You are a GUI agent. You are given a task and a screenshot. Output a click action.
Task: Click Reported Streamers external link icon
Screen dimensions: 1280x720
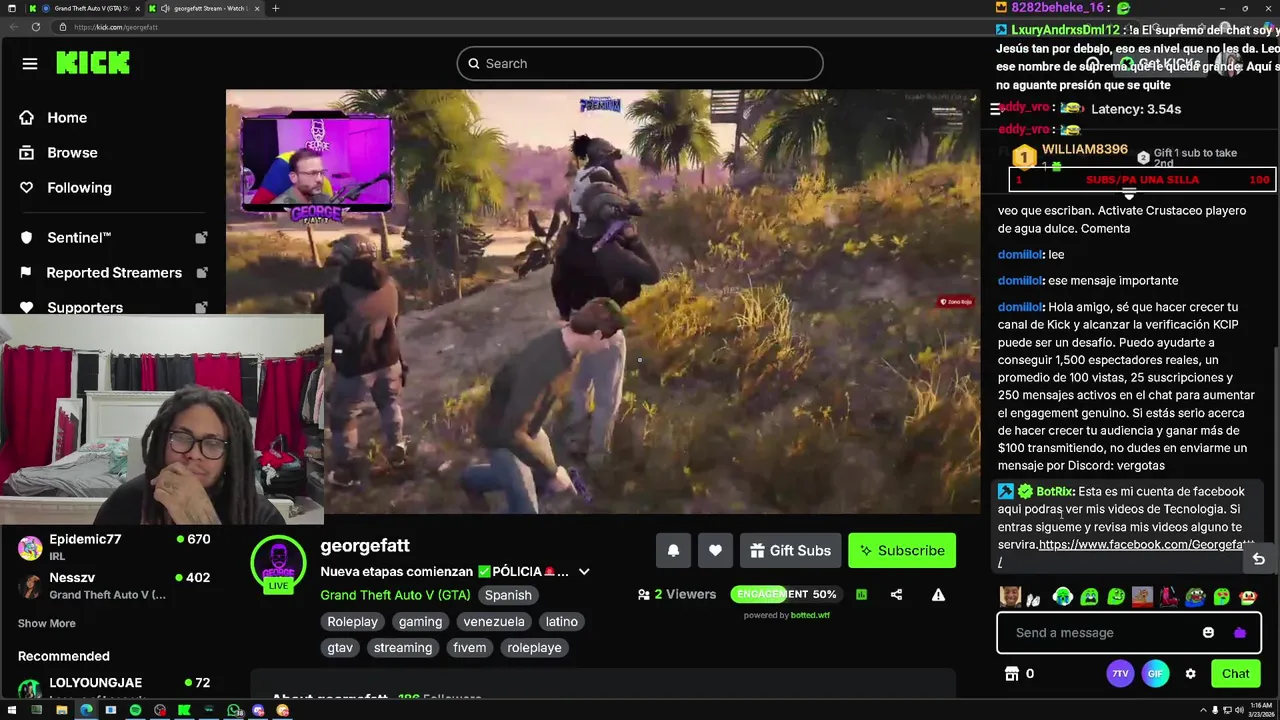(x=201, y=273)
